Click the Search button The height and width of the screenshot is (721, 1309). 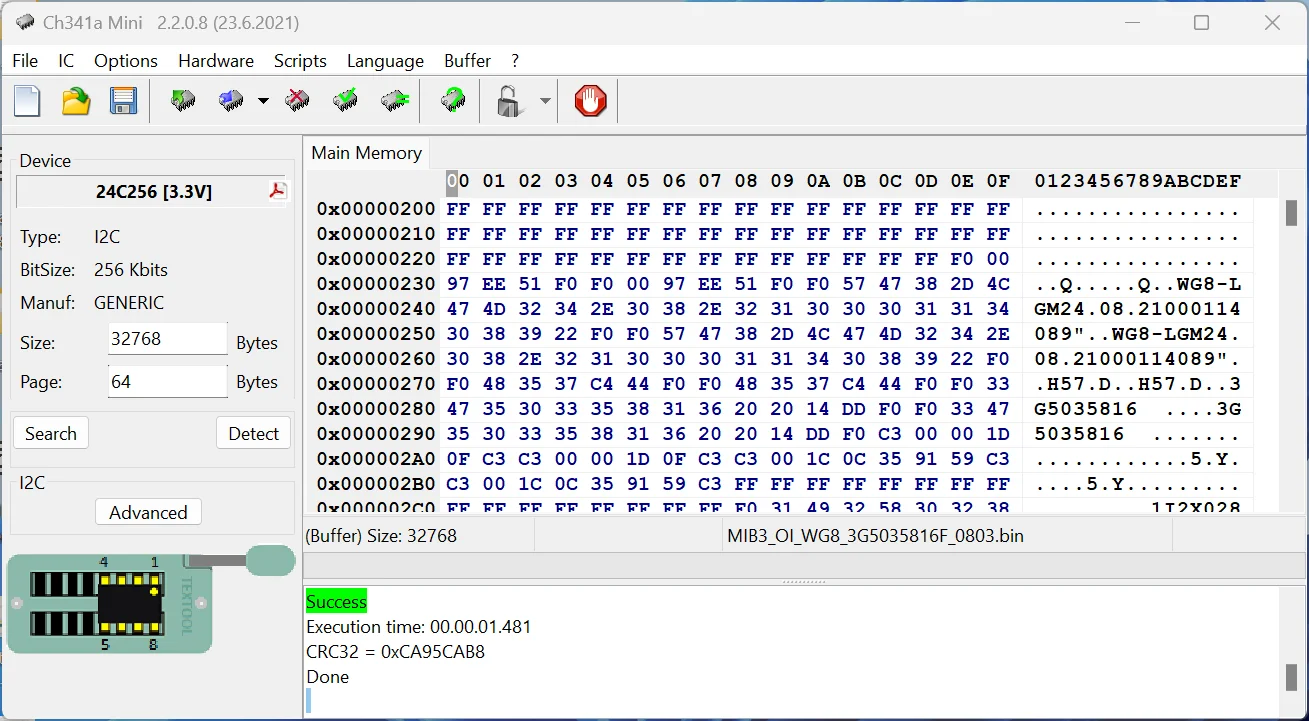51,433
